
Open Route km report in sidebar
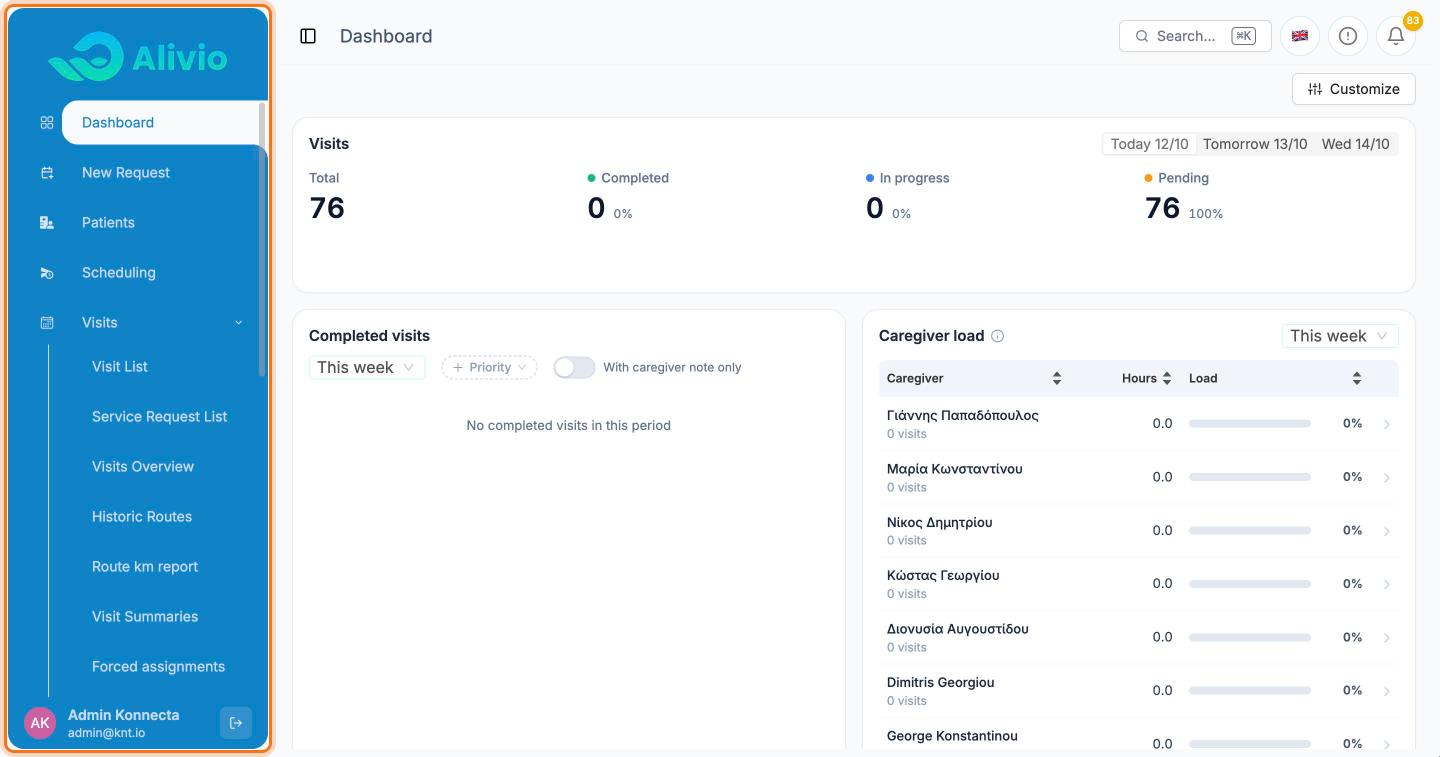tap(145, 566)
